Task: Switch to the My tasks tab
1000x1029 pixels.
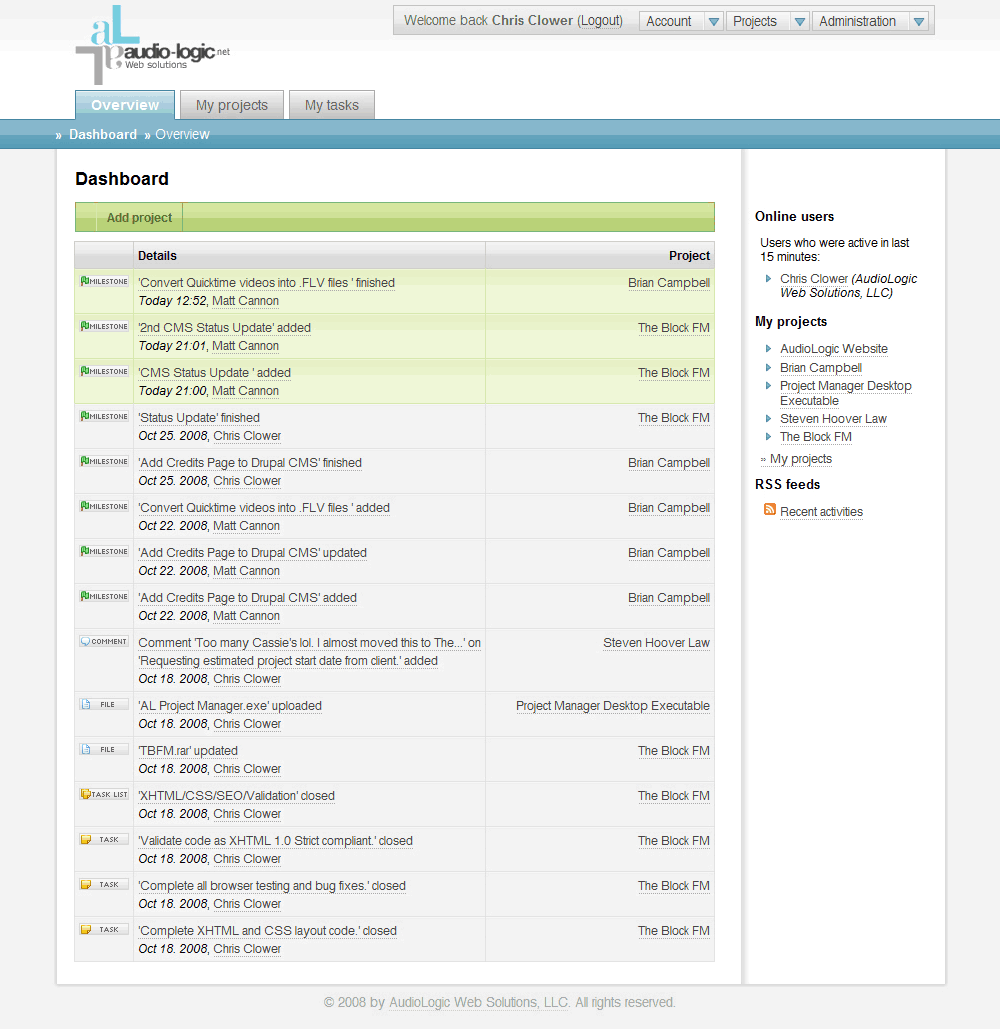Action: 331,104
